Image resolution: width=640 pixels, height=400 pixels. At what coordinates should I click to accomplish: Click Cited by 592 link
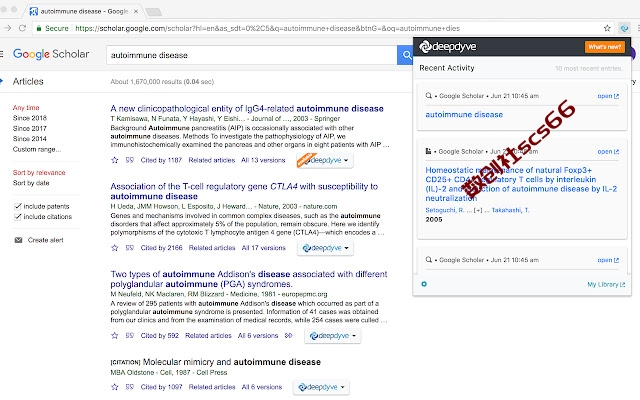[160, 336]
